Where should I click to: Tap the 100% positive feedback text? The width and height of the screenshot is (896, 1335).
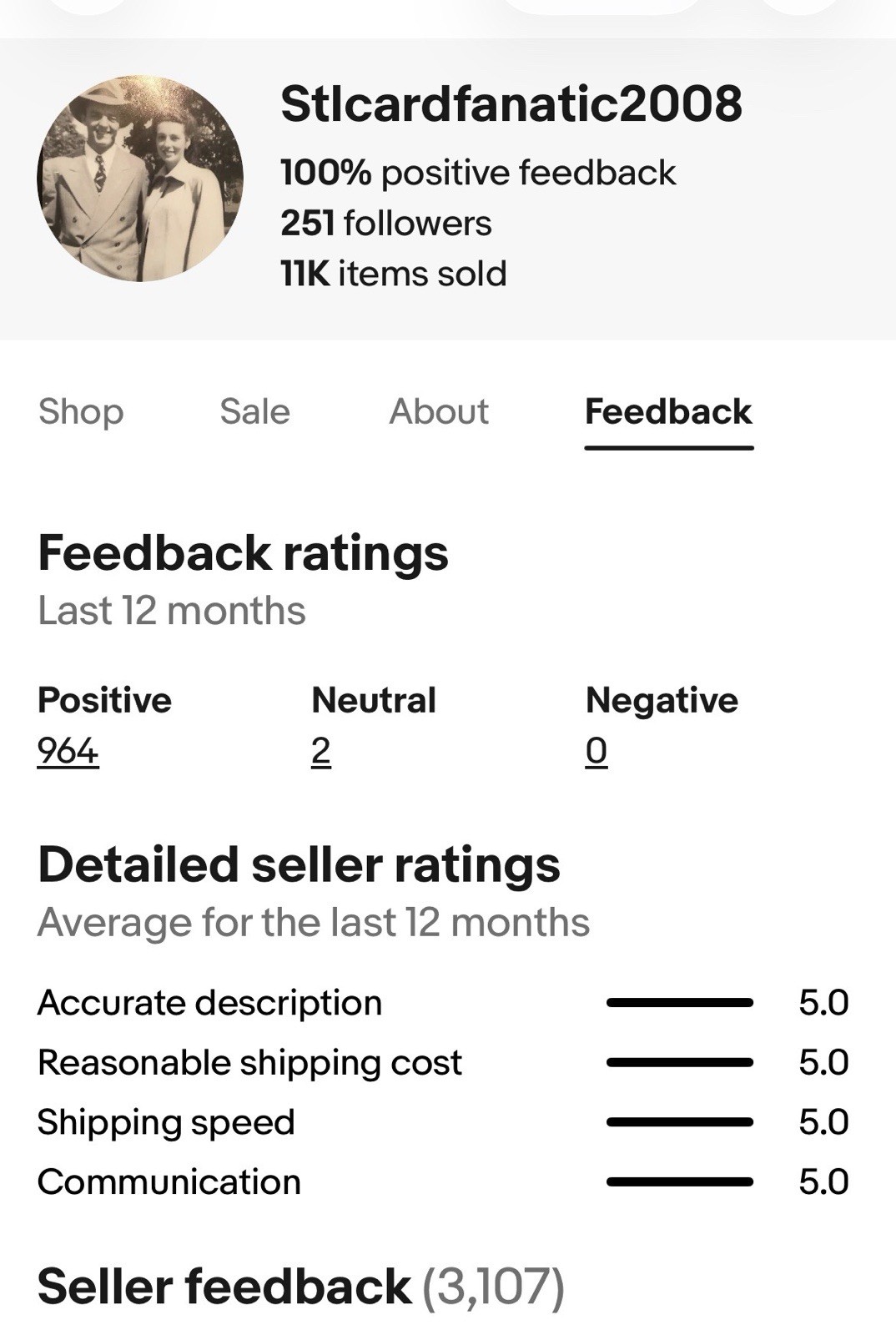point(478,173)
